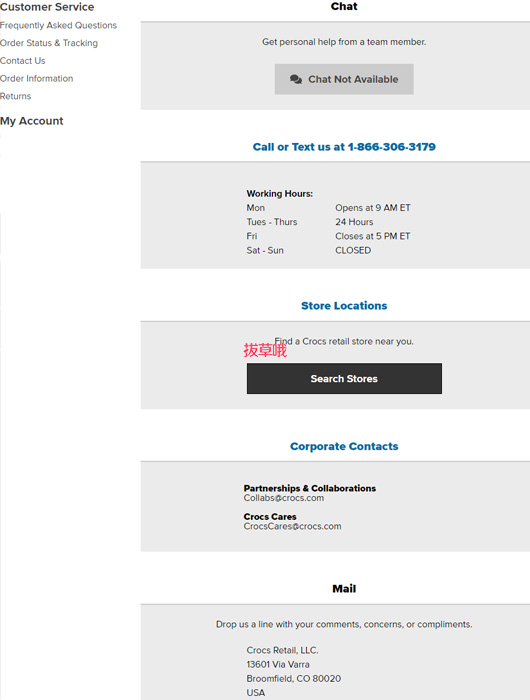This screenshot has height=700, width=530.
Task: Email Collabs@crocs.com address
Action: click(x=284, y=498)
